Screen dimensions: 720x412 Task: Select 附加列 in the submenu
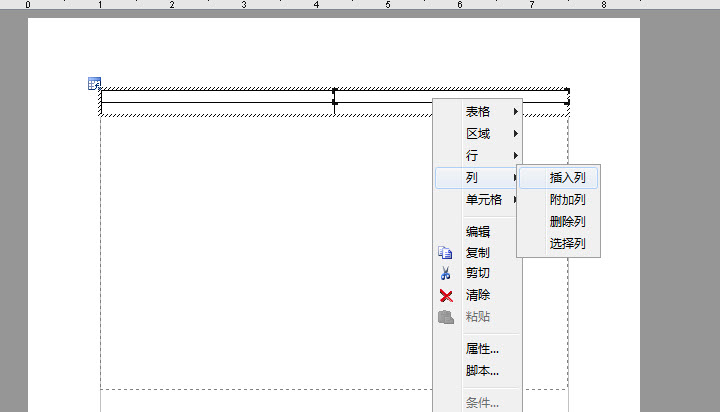point(559,200)
